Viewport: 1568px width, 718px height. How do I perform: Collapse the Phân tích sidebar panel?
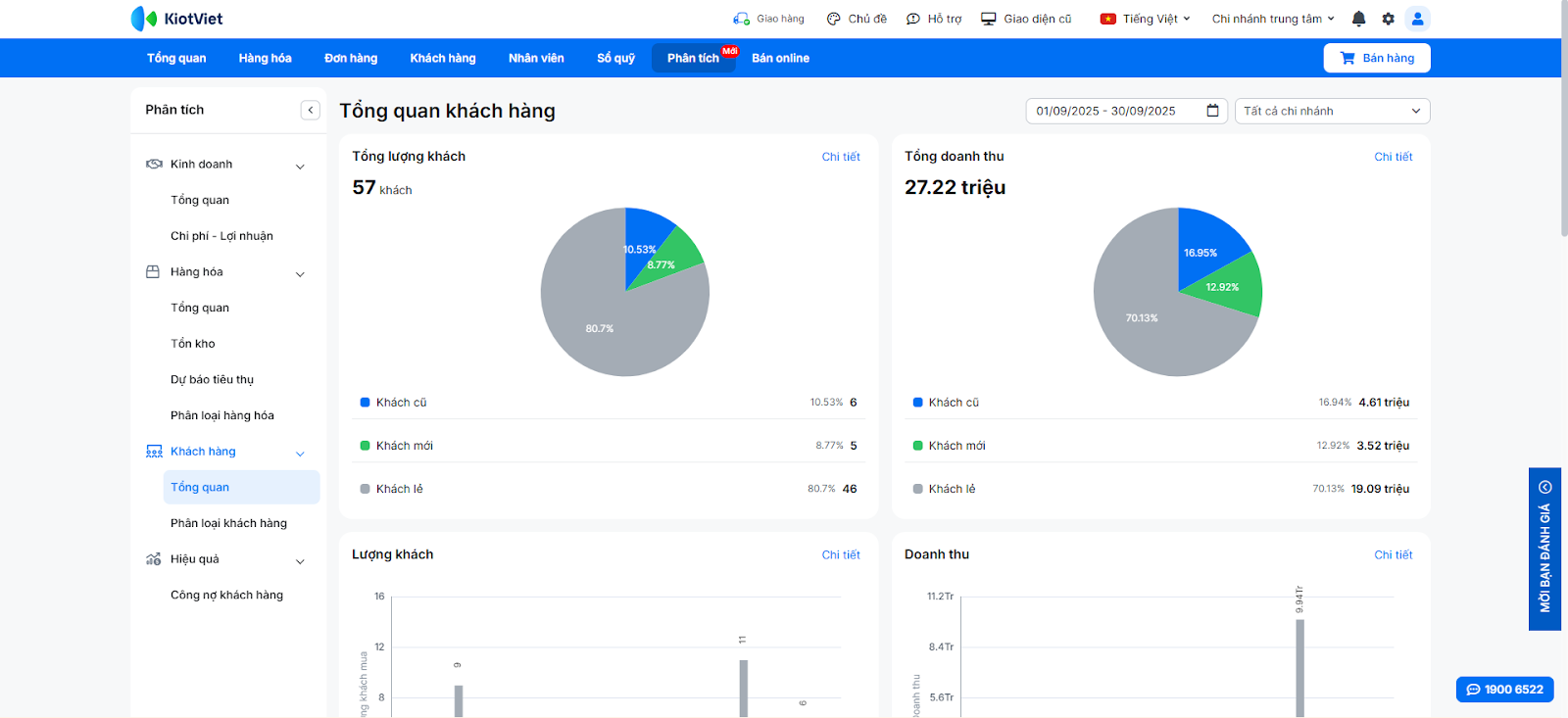[x=310, y=110]
